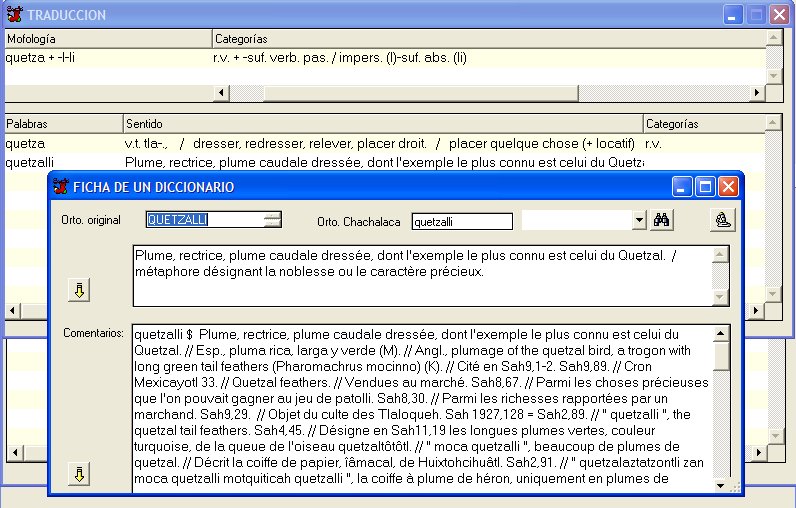
Task: Click the binoculars search icon
Action: click(663, 220)
